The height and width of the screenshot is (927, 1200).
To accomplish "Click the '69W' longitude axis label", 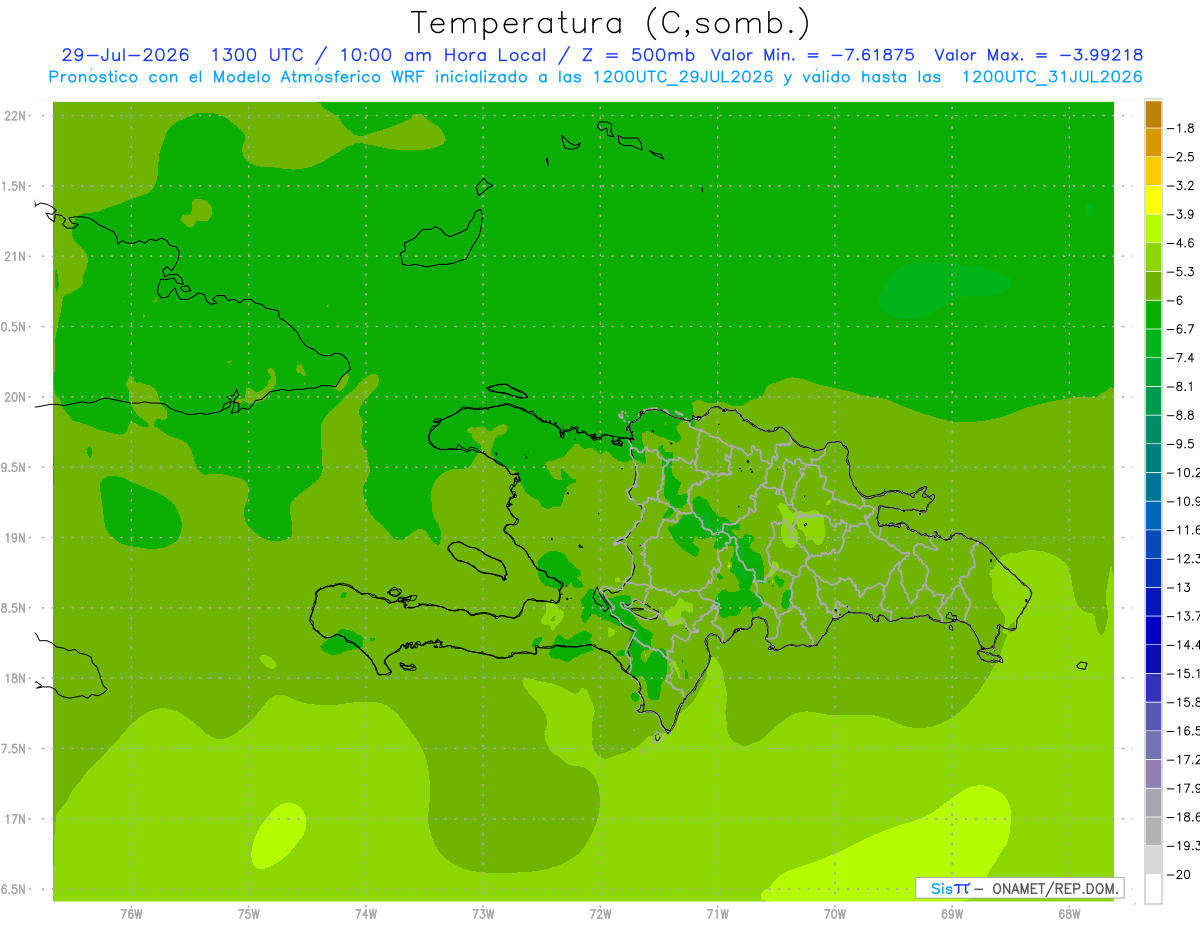I will point(952,914).
